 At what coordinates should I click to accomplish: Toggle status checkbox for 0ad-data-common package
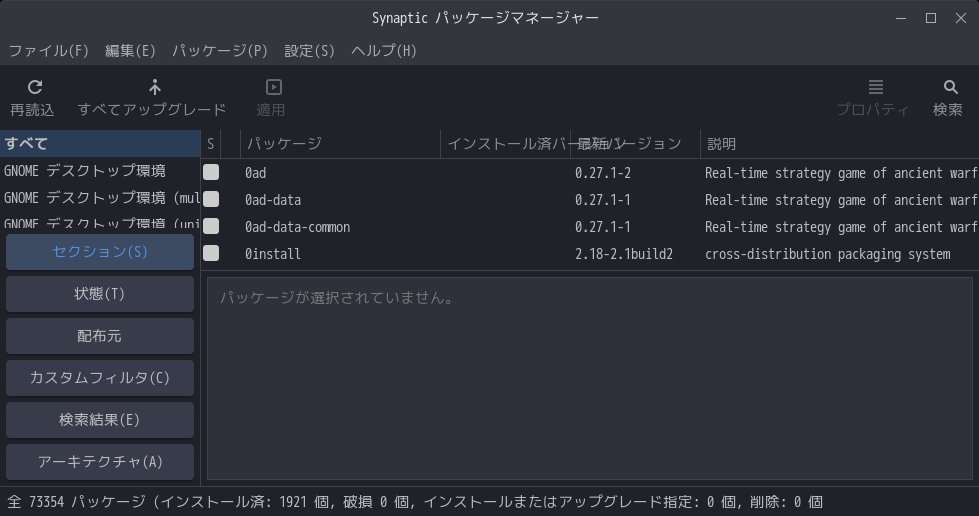tap(211, 227)
